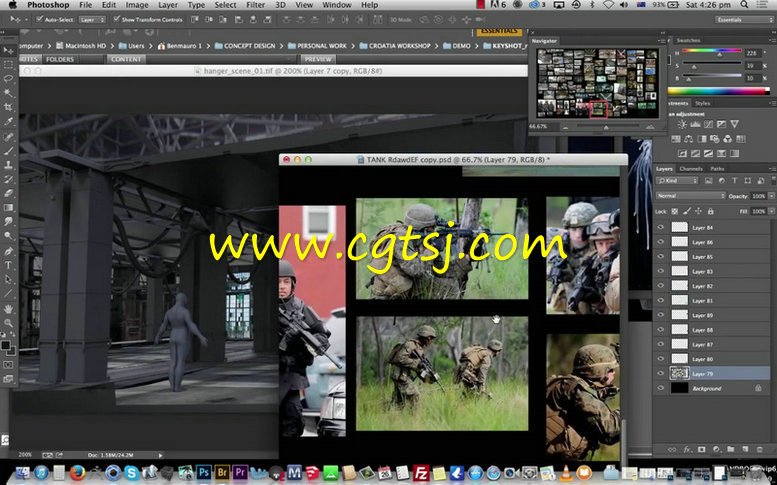Open the status bar Doc info arrow
The width and height of the screenshot is (777, 485).
click(x=160, y=455)
